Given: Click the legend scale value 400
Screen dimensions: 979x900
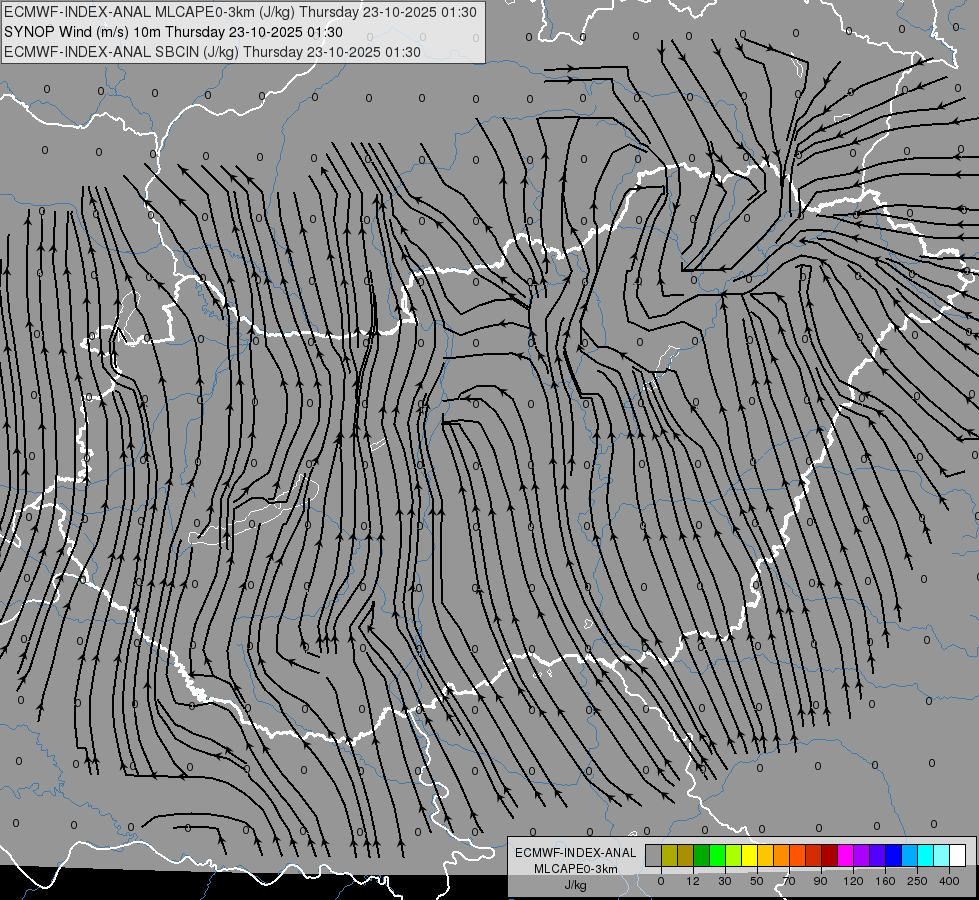Looking at the screenshot, I should (x=949, y=881).
